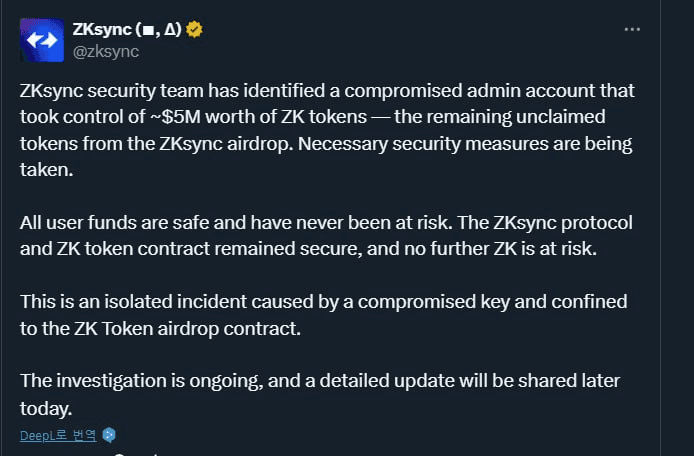Open the three-dot more options menu
Image resolution: width=694 pixels, height=456 pixels.
coord(632,29)
